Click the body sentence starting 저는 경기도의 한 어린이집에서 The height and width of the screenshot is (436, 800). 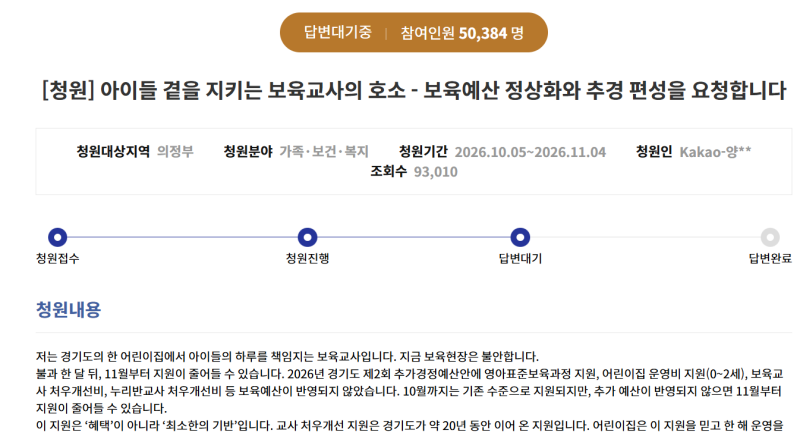click(287, 356)
